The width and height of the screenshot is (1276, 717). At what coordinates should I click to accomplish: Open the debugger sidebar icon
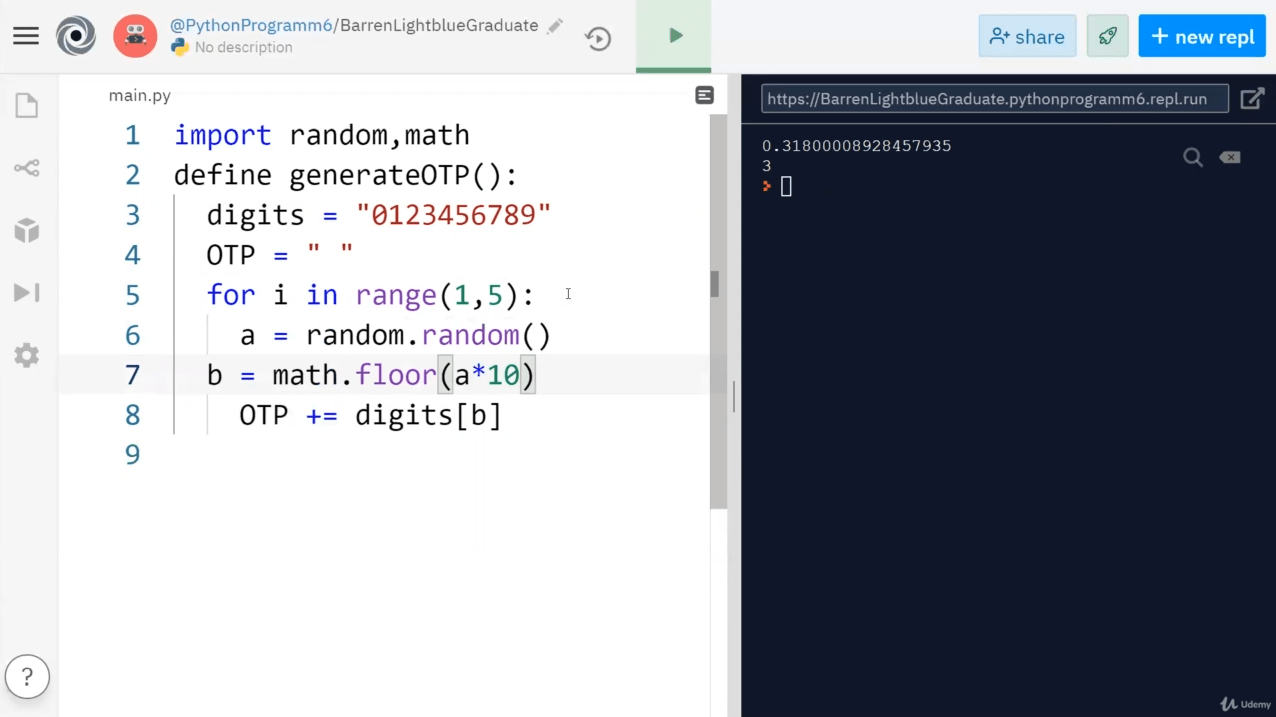[27, 292]
